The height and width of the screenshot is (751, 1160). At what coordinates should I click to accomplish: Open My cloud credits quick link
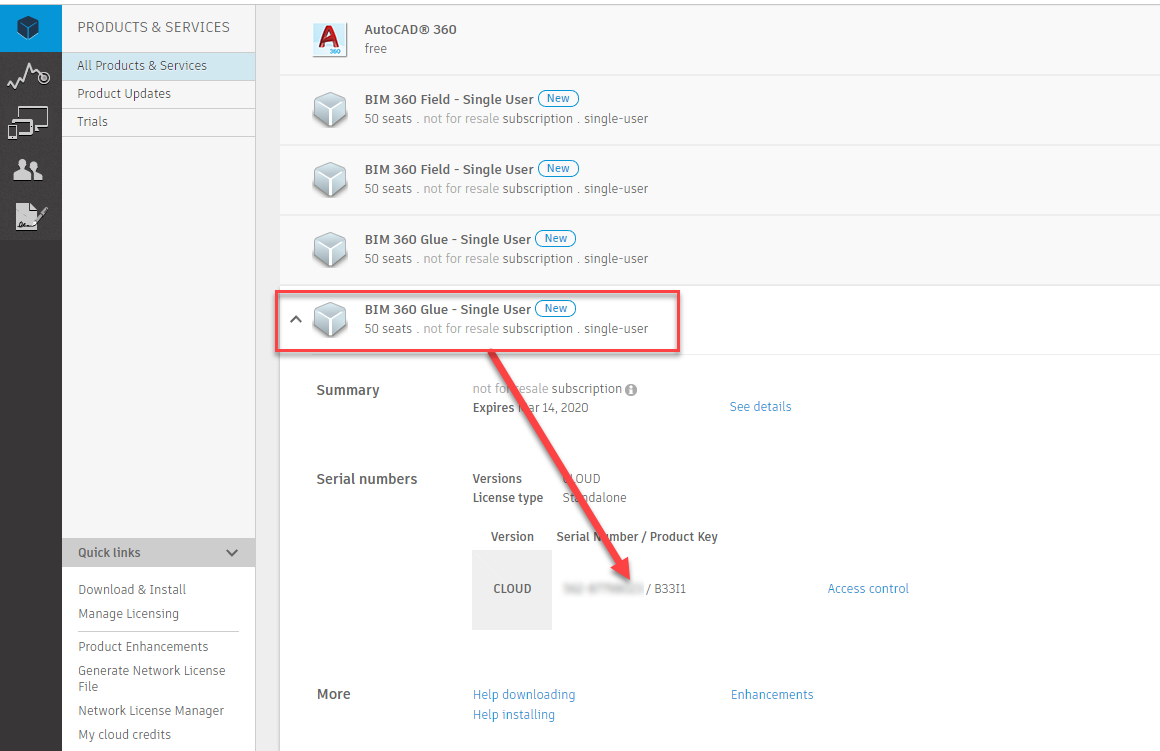124,735
